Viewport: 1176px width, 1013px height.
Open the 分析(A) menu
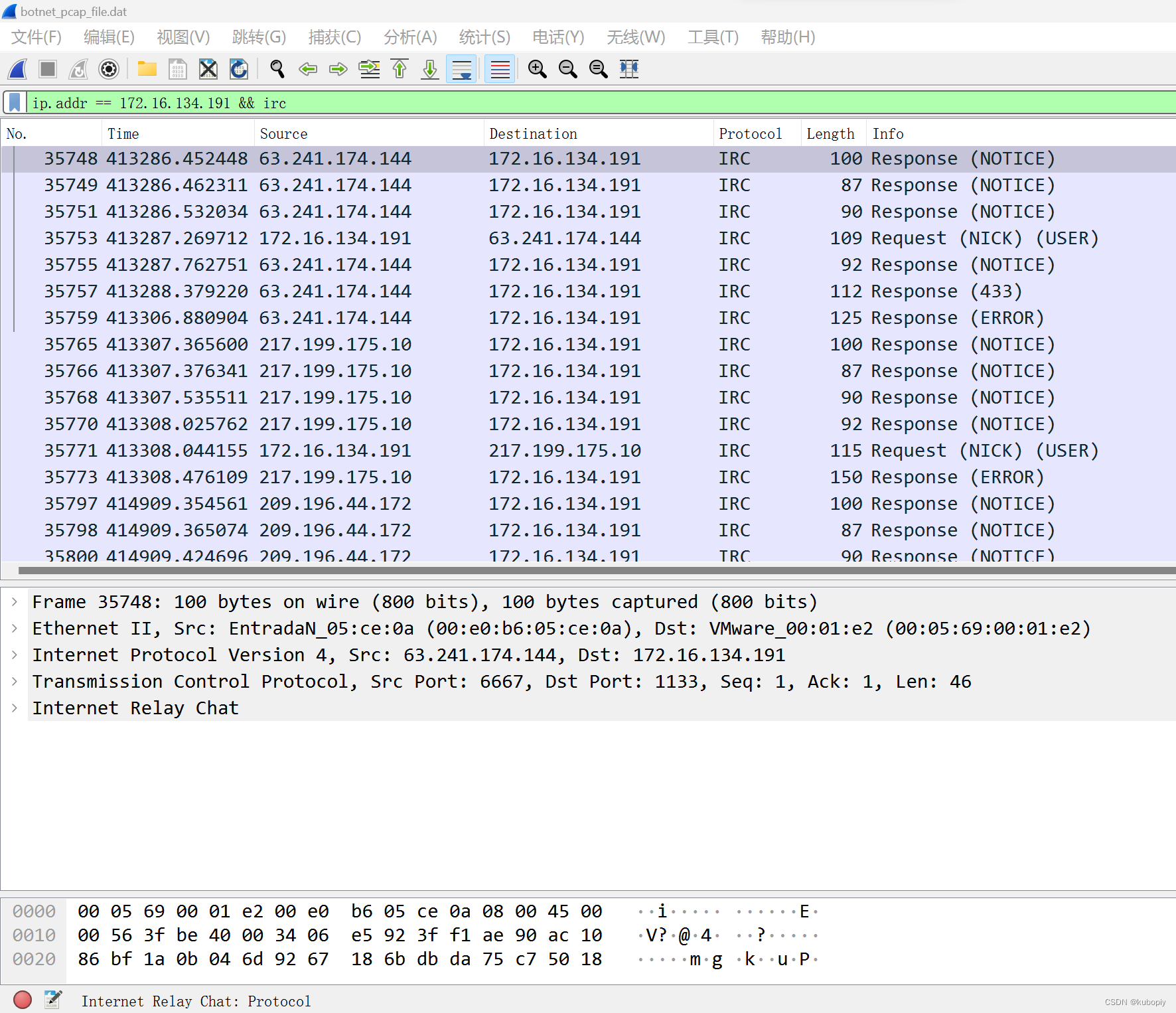click(410, 37)
